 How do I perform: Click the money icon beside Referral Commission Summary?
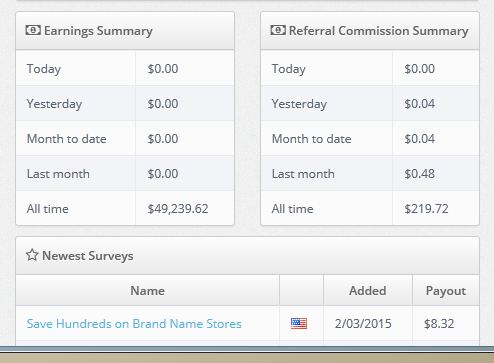click(x=278, y=30)
